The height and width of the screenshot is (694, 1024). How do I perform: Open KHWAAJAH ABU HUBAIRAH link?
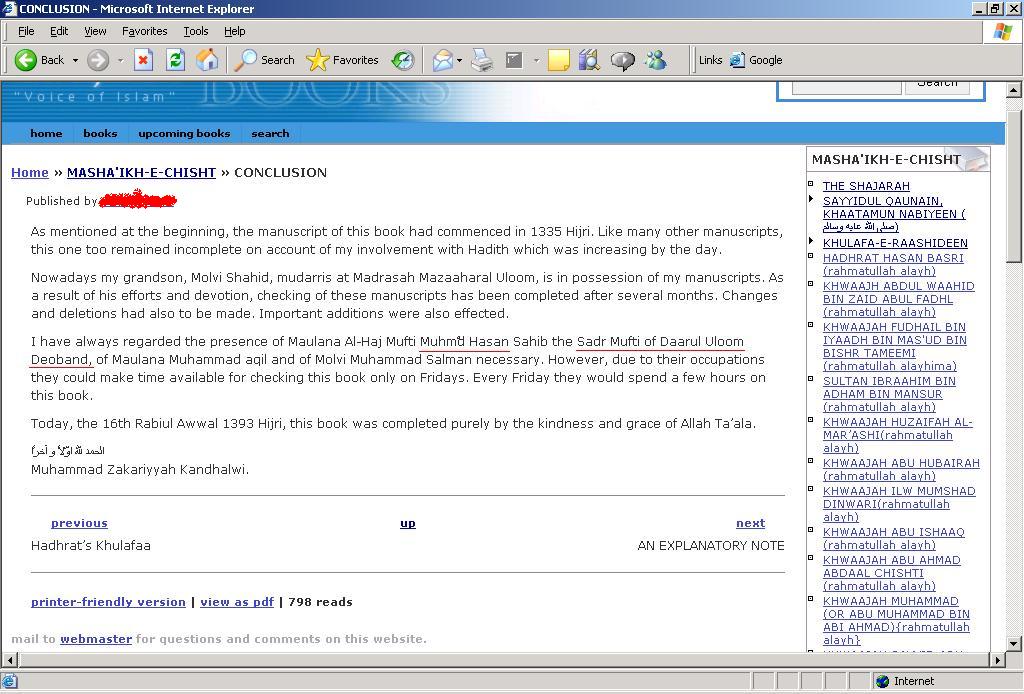[x=901, y=469]
